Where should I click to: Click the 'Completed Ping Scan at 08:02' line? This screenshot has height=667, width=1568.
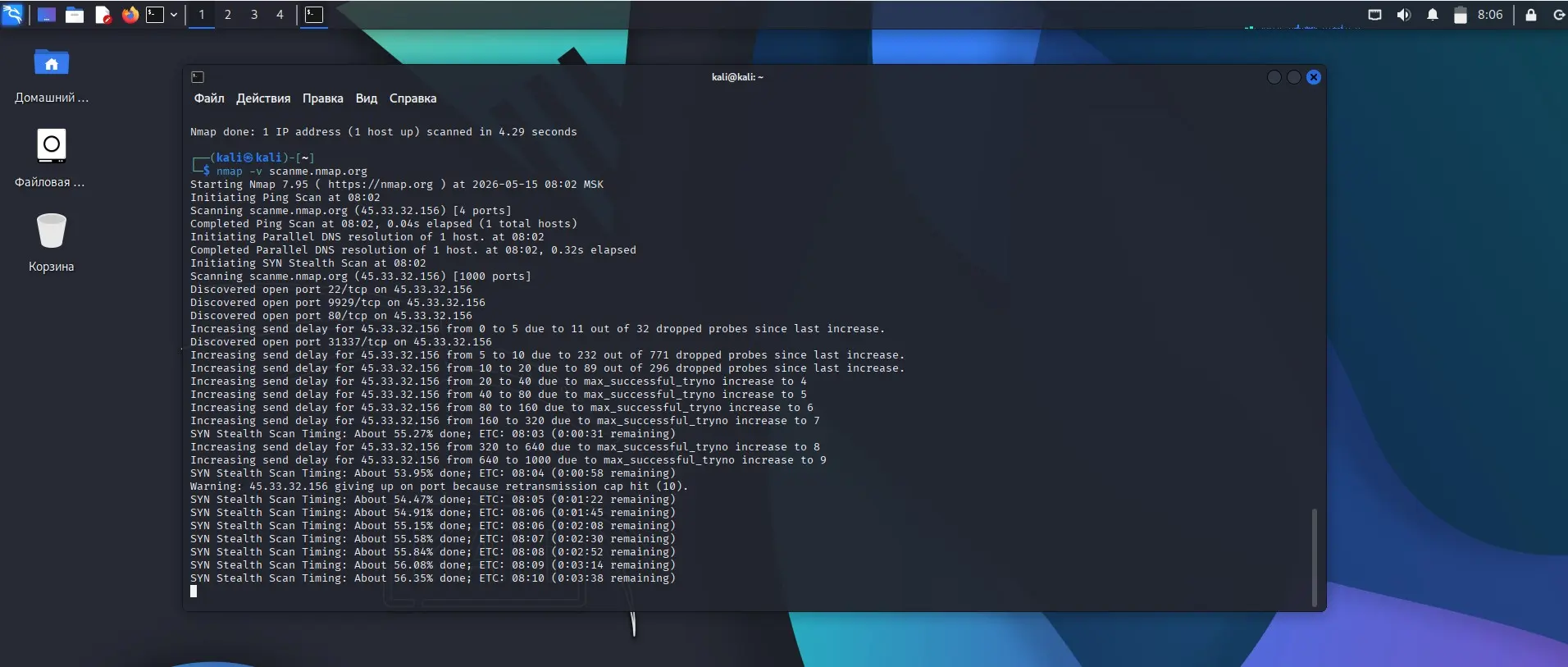[x=384, y=224]
